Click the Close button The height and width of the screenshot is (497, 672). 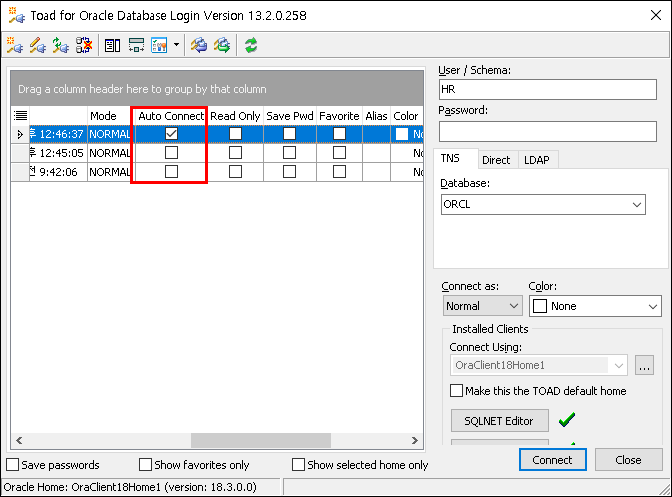628,460
